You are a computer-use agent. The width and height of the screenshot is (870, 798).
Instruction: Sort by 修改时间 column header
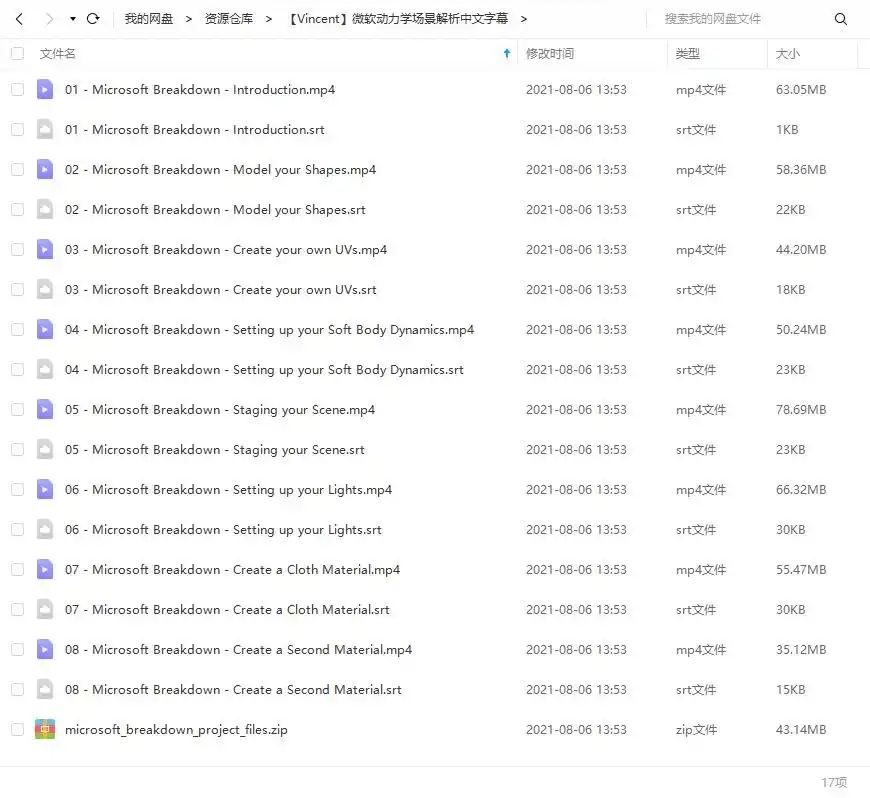click(550, 54)
